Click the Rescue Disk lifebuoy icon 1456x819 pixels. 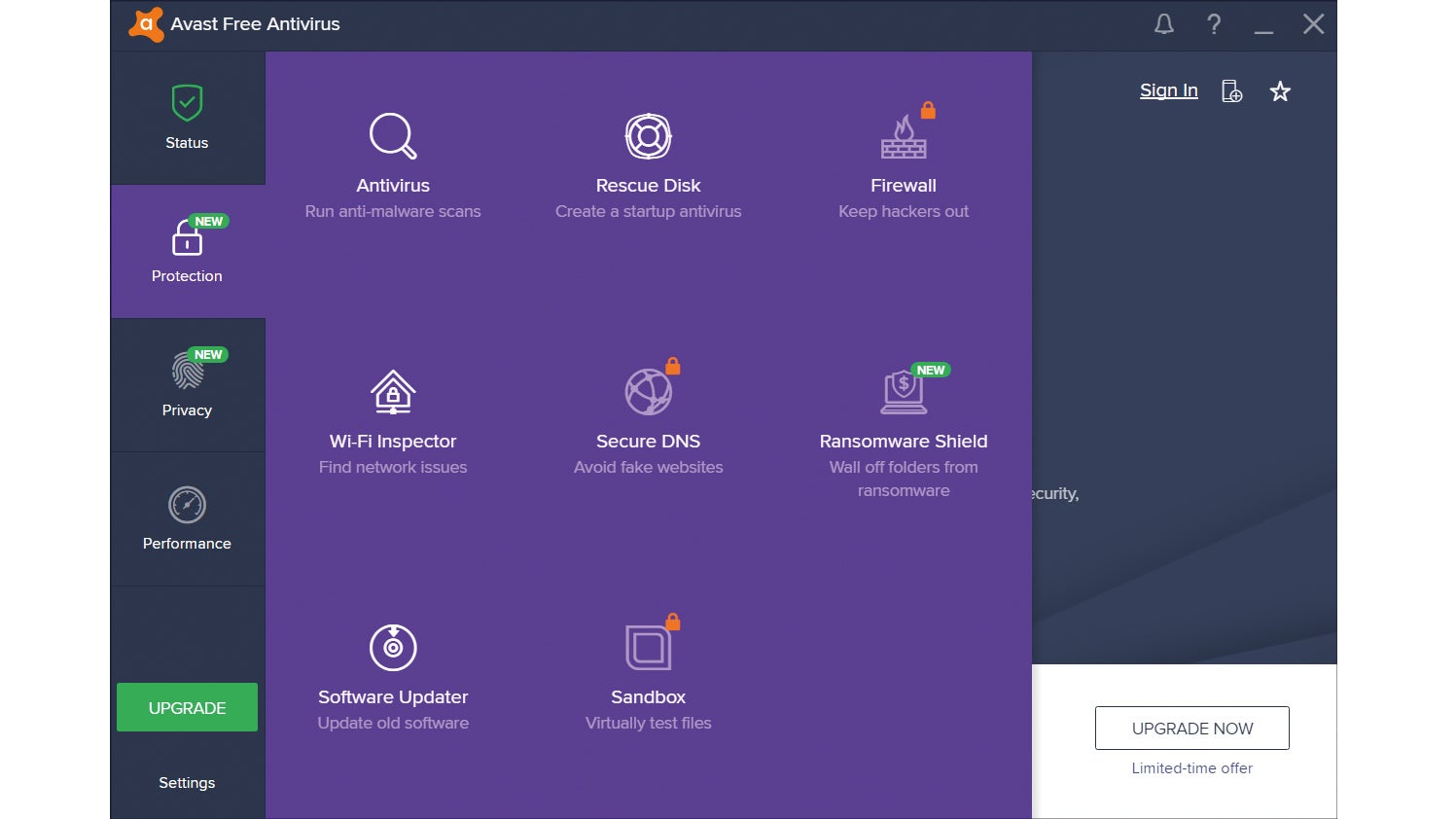pos(648,136)
